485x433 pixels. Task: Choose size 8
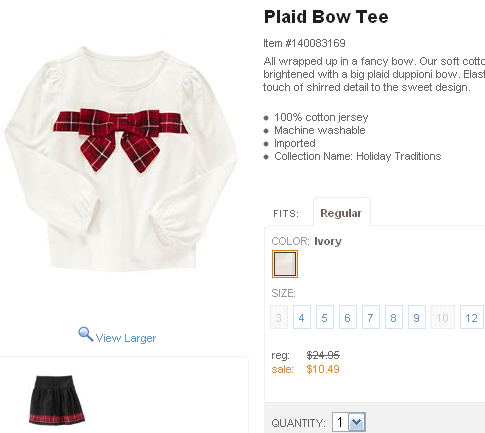394,317
